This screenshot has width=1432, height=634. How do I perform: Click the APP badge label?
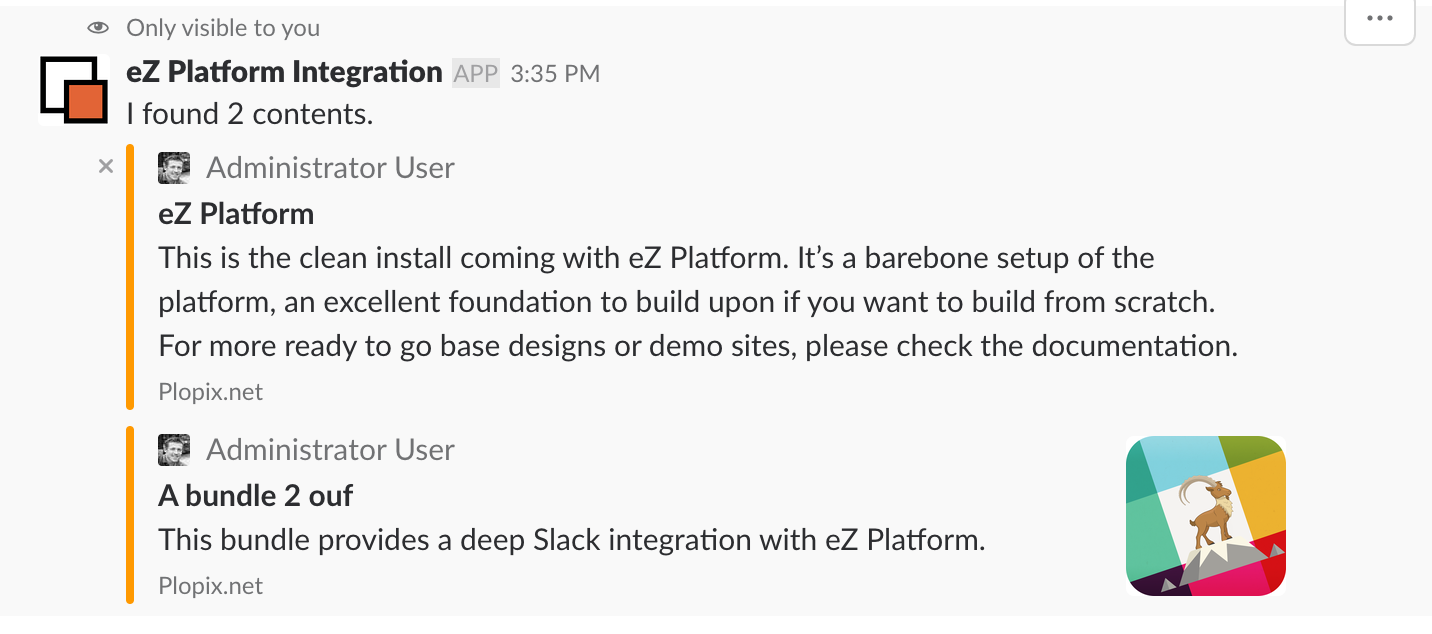point(476,73)
